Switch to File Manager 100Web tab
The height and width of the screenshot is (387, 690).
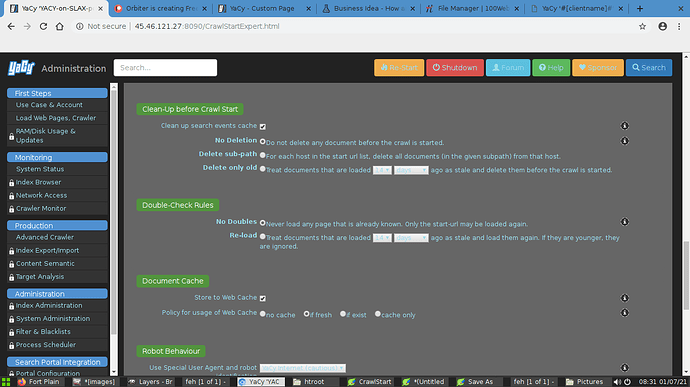click(472, 8)
